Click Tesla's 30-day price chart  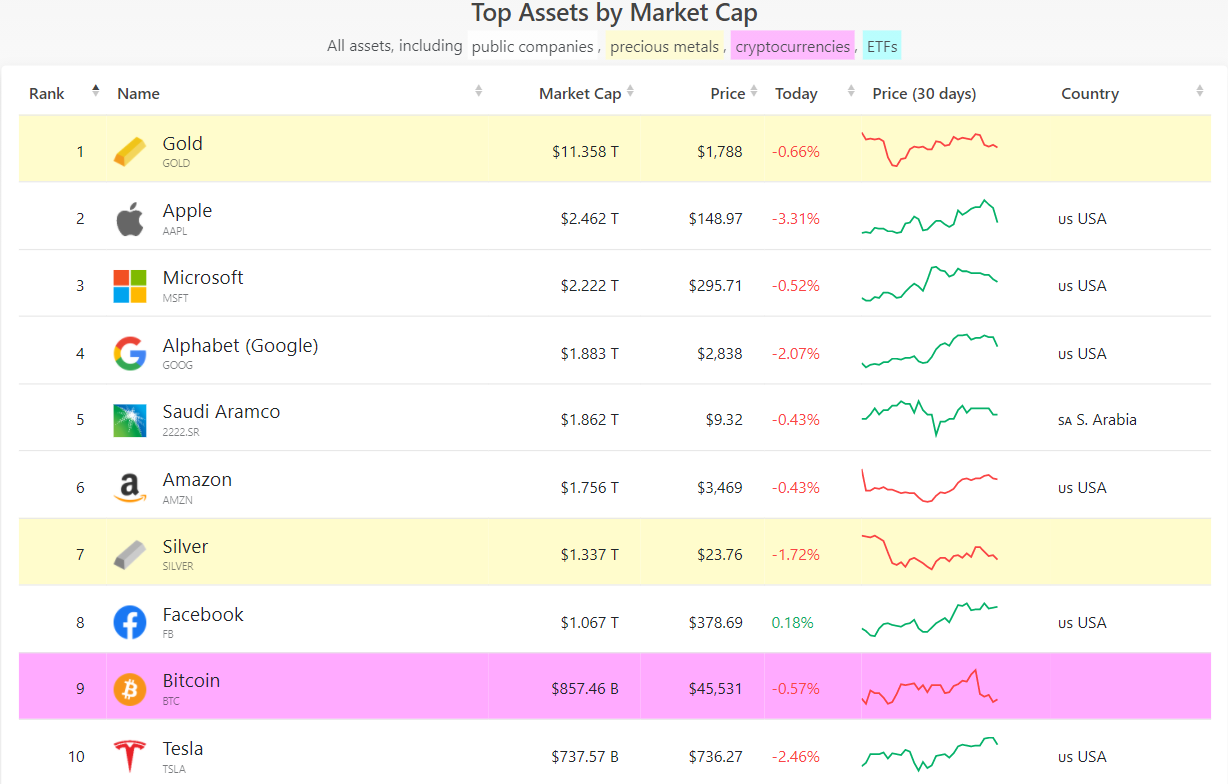pyautogui.click(x=930, y=754)
